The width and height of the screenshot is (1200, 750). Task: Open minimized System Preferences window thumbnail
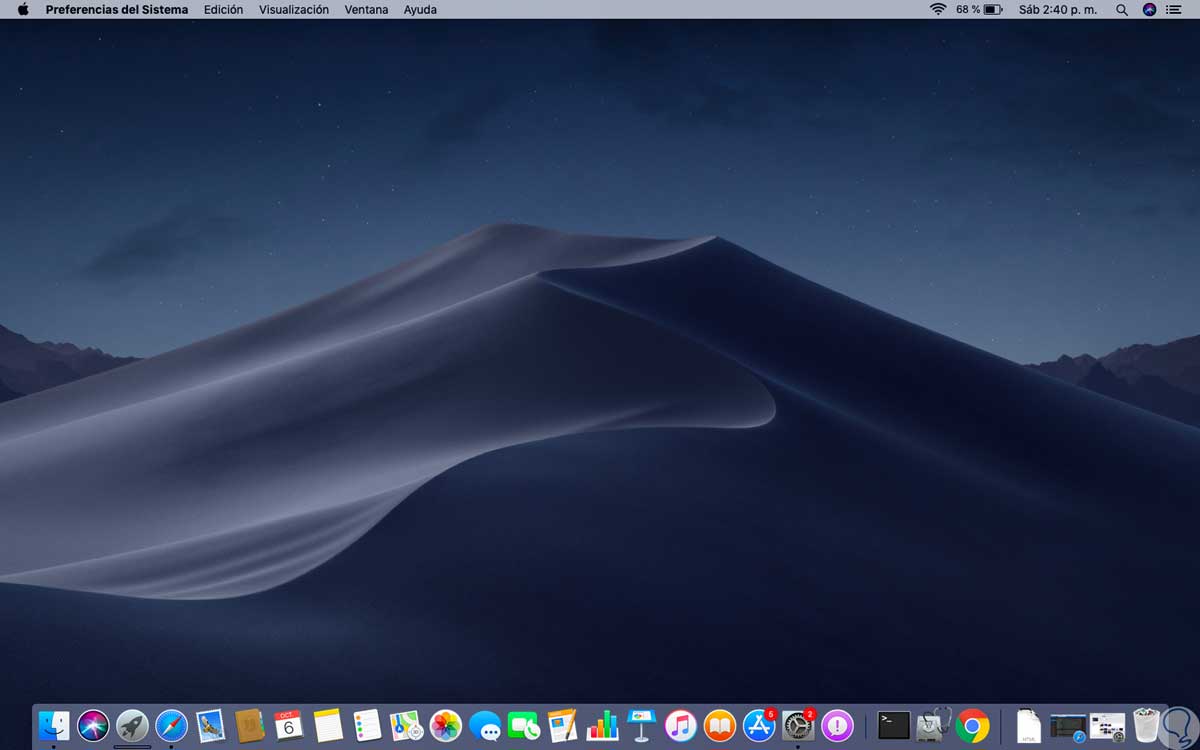(1107, 726)
